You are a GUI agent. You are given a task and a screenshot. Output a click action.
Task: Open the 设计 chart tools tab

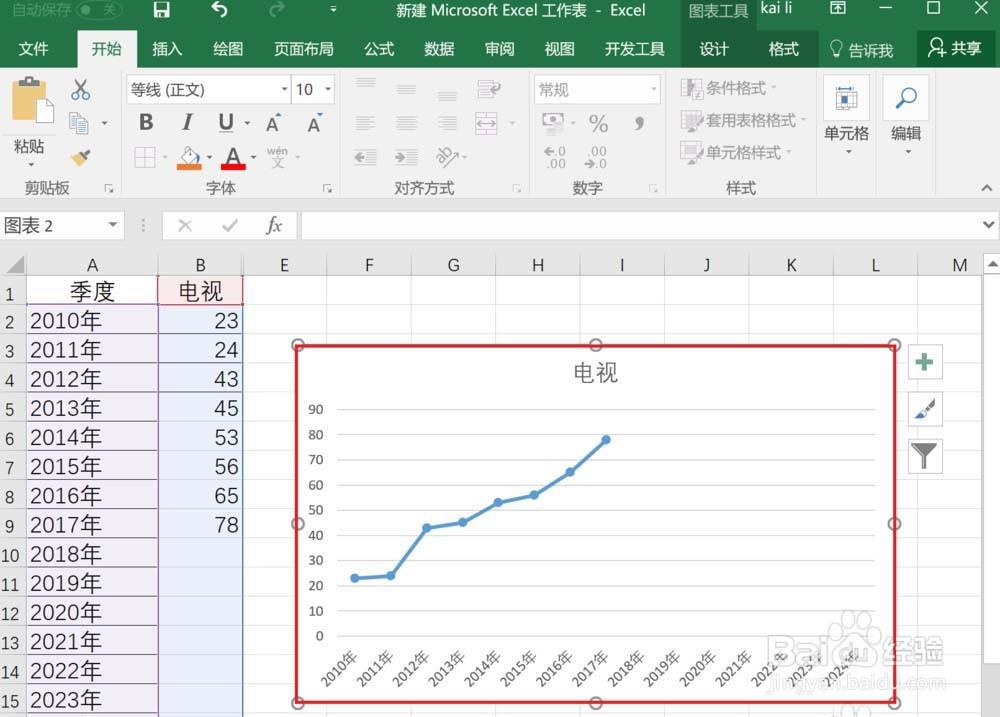714,49
